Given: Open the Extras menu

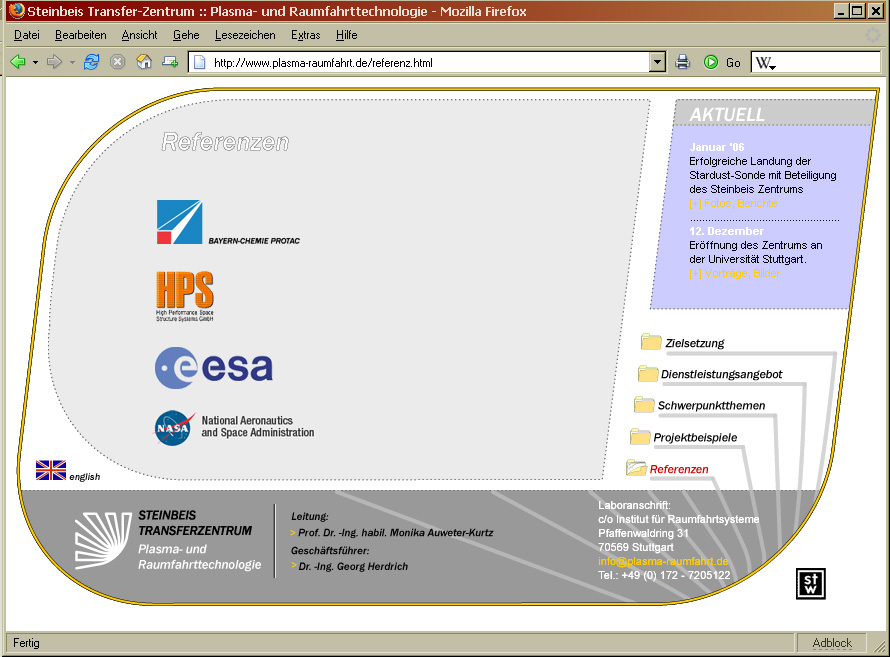Looking at the screenshot, I should coord(305,35).
